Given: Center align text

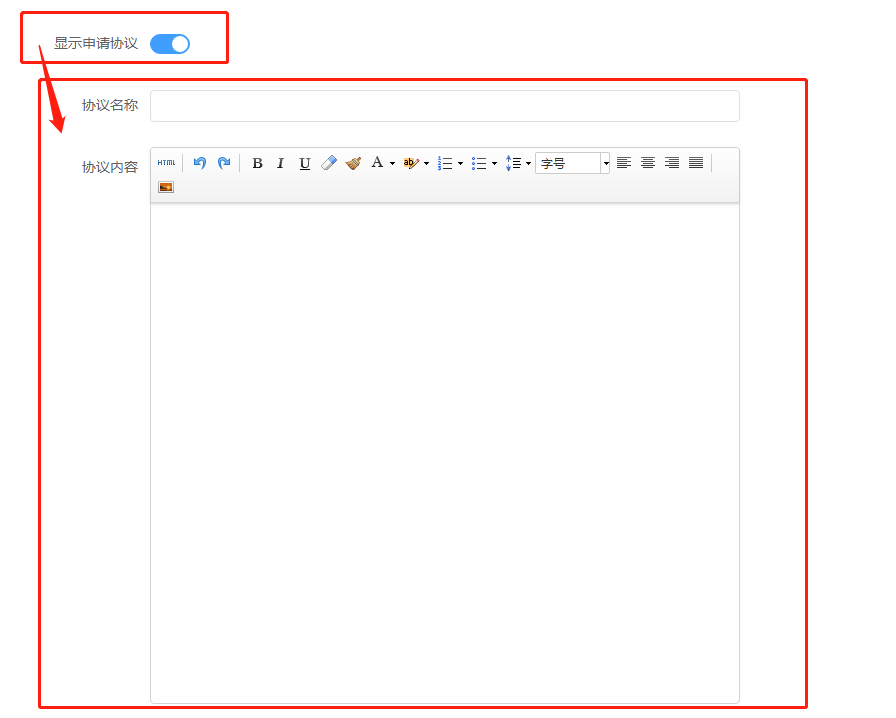Looking at the screenshot, I should (x=648, y=163).
